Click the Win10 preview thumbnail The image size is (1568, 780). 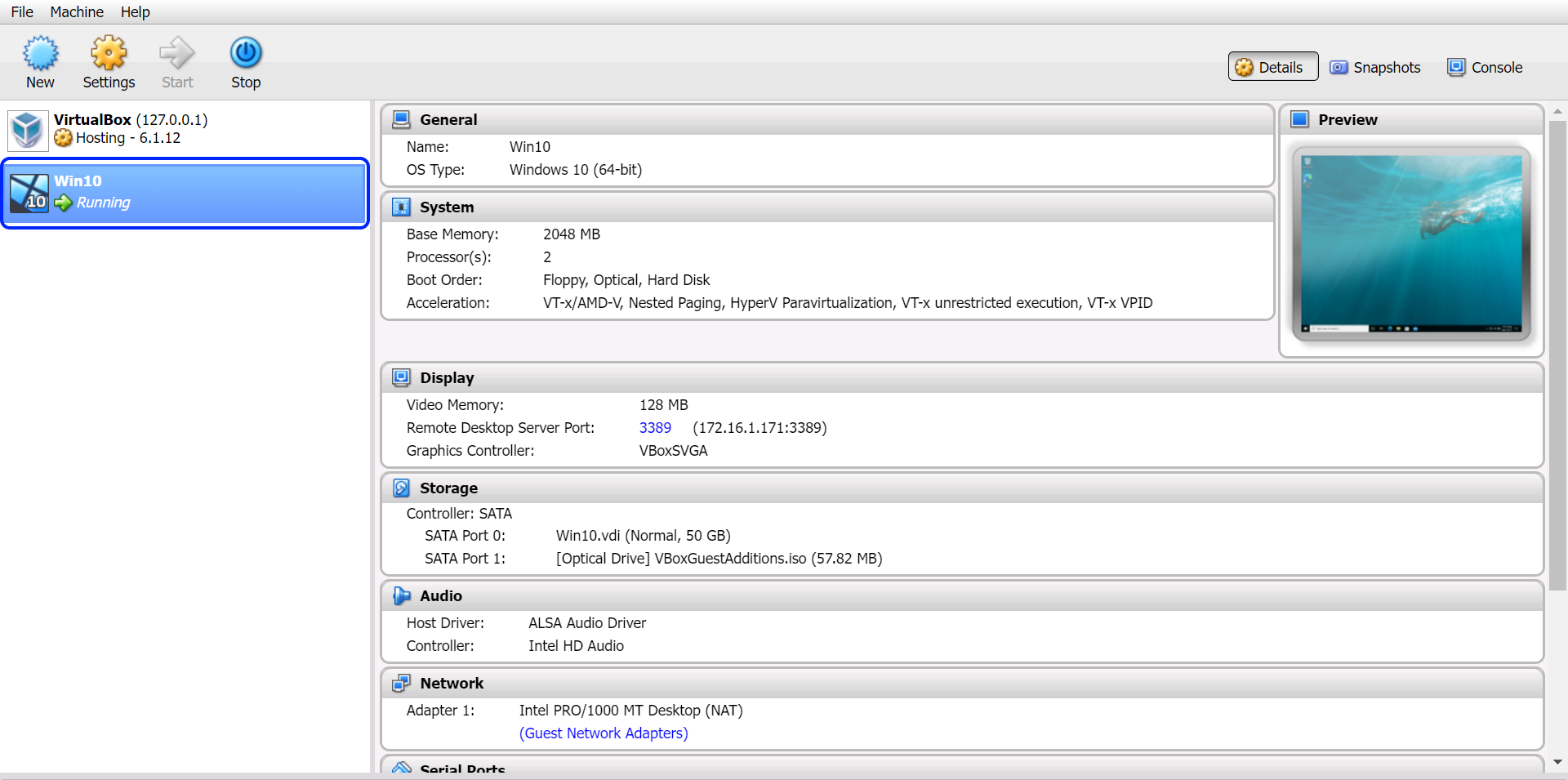pos(1410,243)
